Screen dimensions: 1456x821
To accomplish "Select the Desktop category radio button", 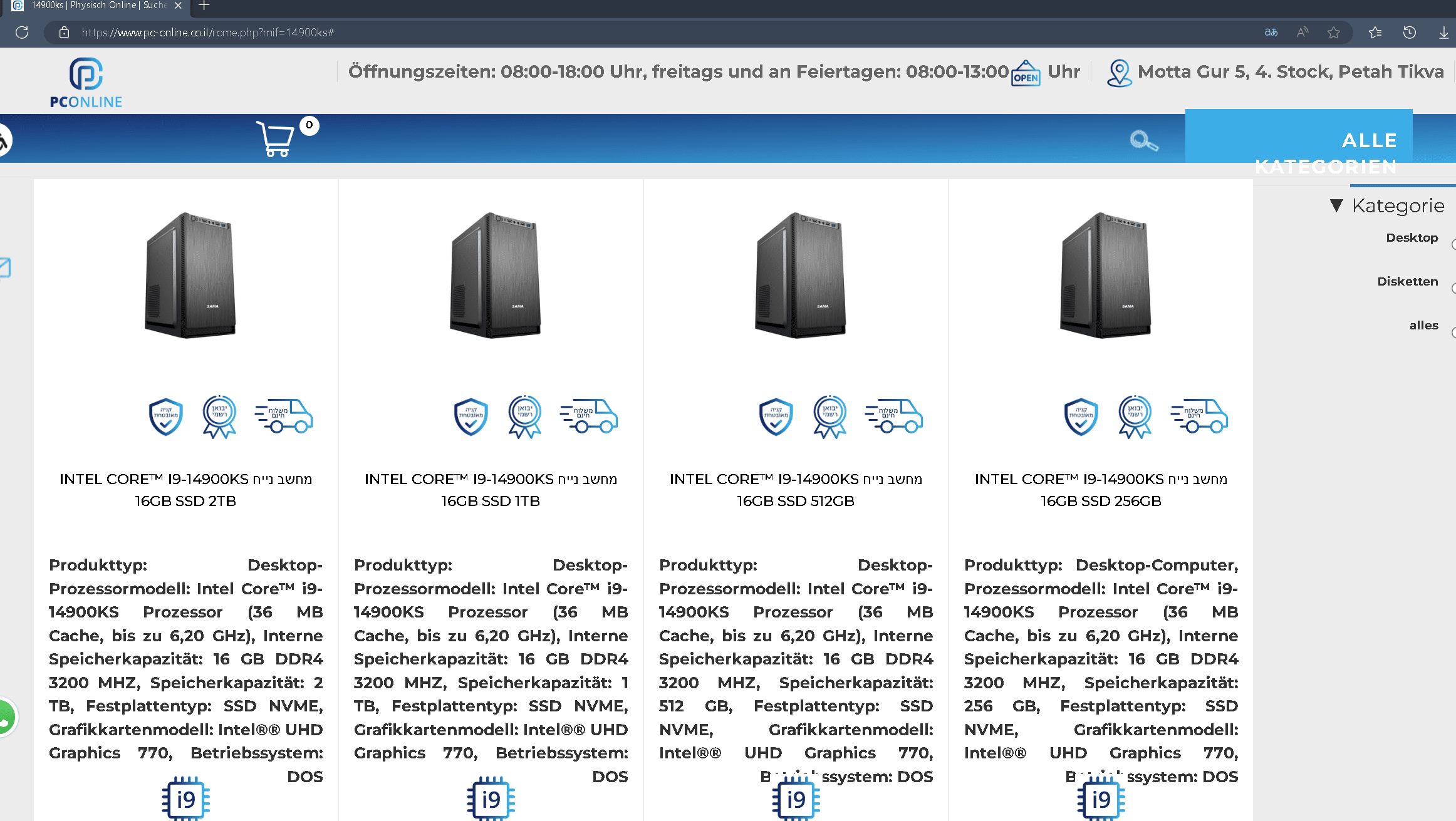I will pos(1453,245).
